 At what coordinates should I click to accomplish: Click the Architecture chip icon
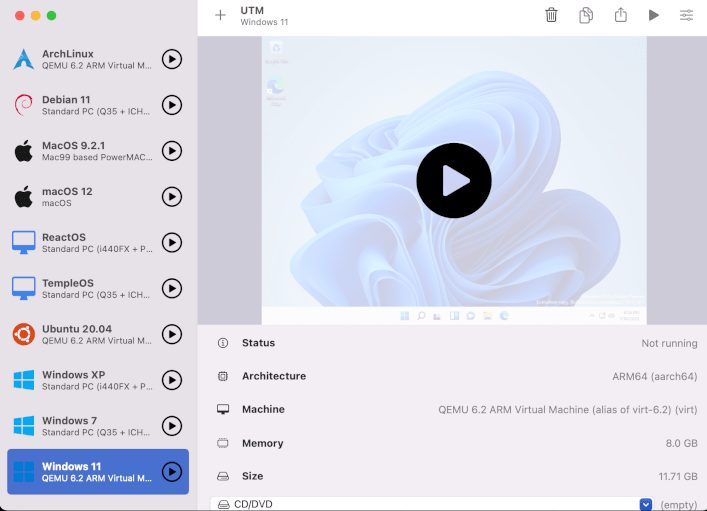pyautogui.click(x=223, y=376)
